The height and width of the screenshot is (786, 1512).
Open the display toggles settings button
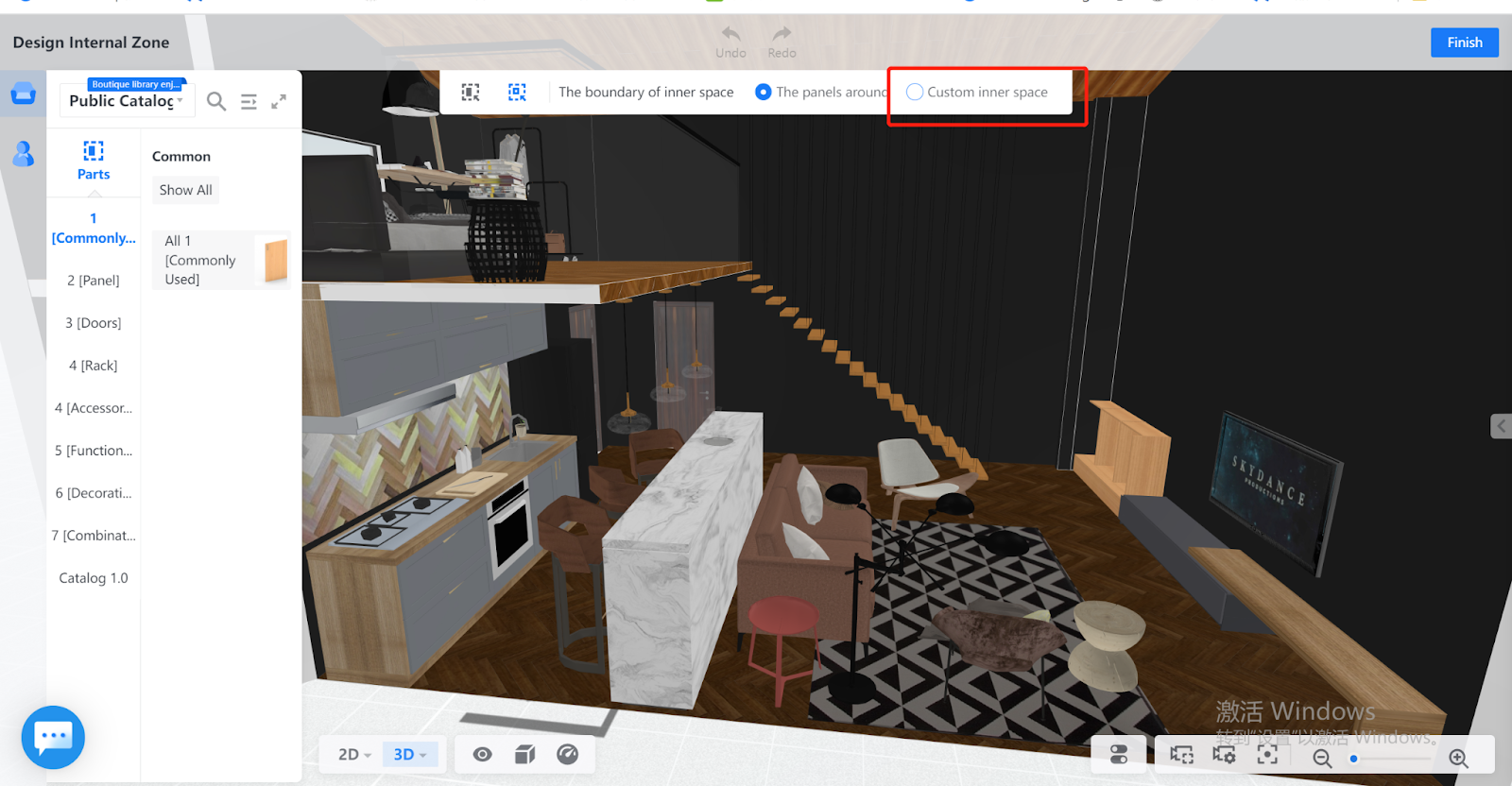pos(1119,755)
